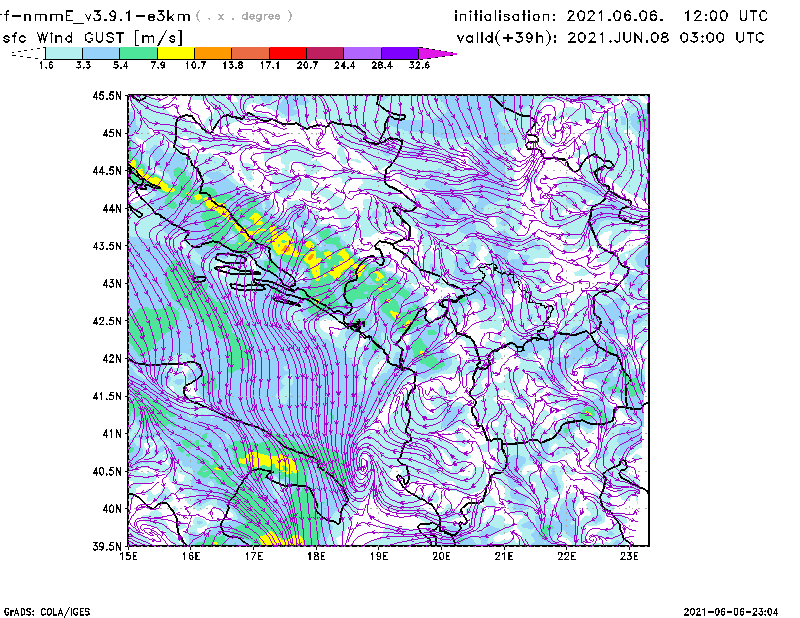
Task: Click the legend value 28.4
Action: (x=382, y=65)
